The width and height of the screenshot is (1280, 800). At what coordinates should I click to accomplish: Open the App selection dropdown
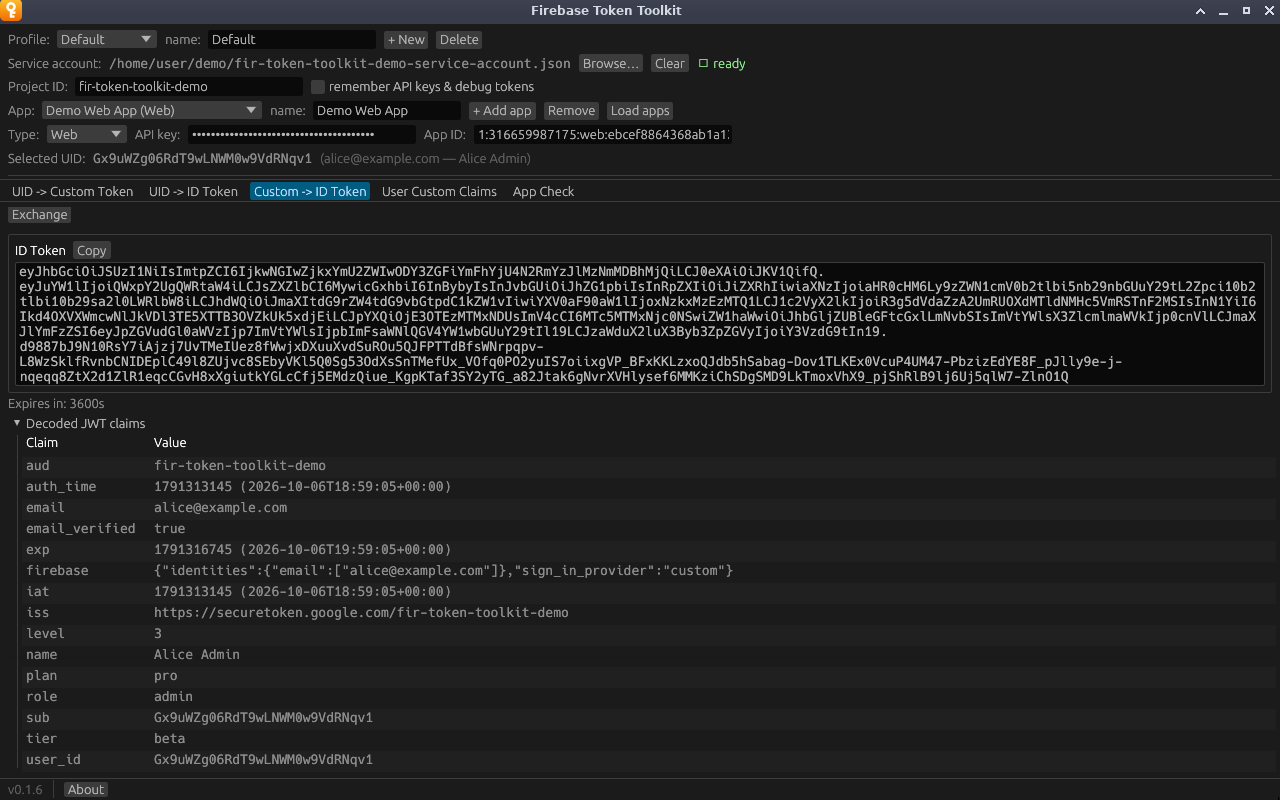(152, 111)
